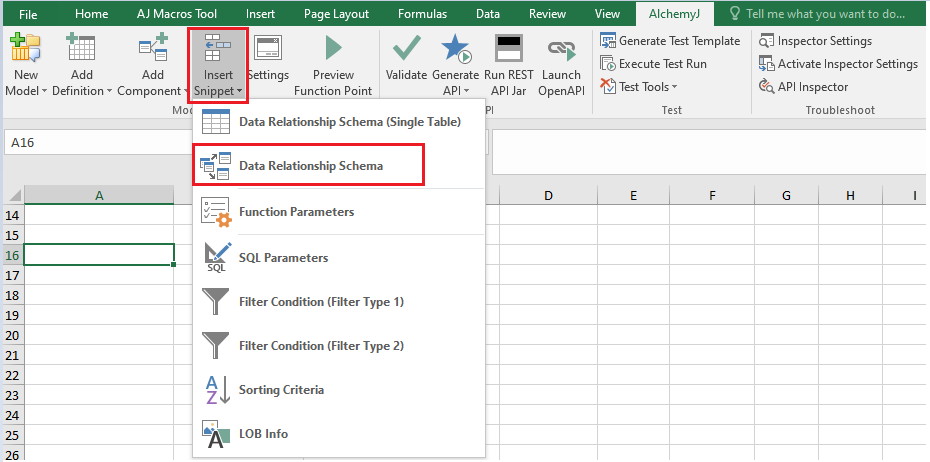The image size is (930, 462).
Task: Choose Data Relationship Schema menu item
Action: coord(311,166)
